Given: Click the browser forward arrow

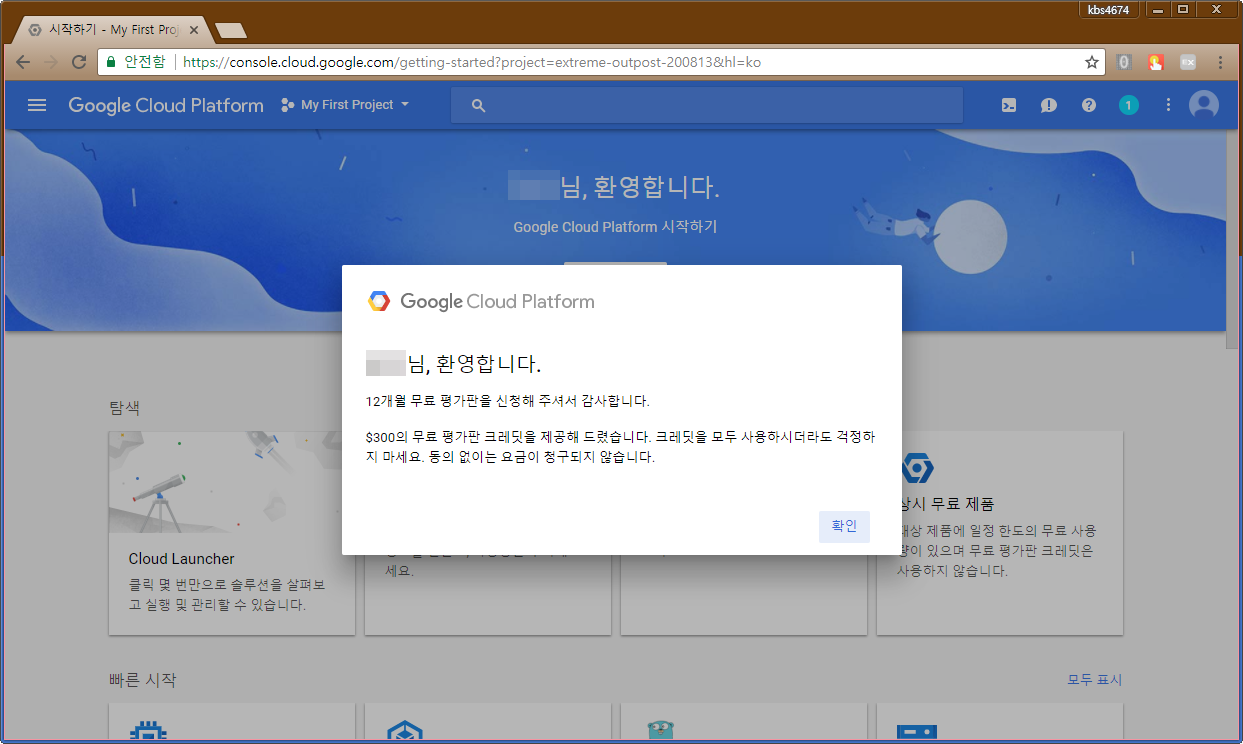Looking at the screenshot, I should point(51,62).
